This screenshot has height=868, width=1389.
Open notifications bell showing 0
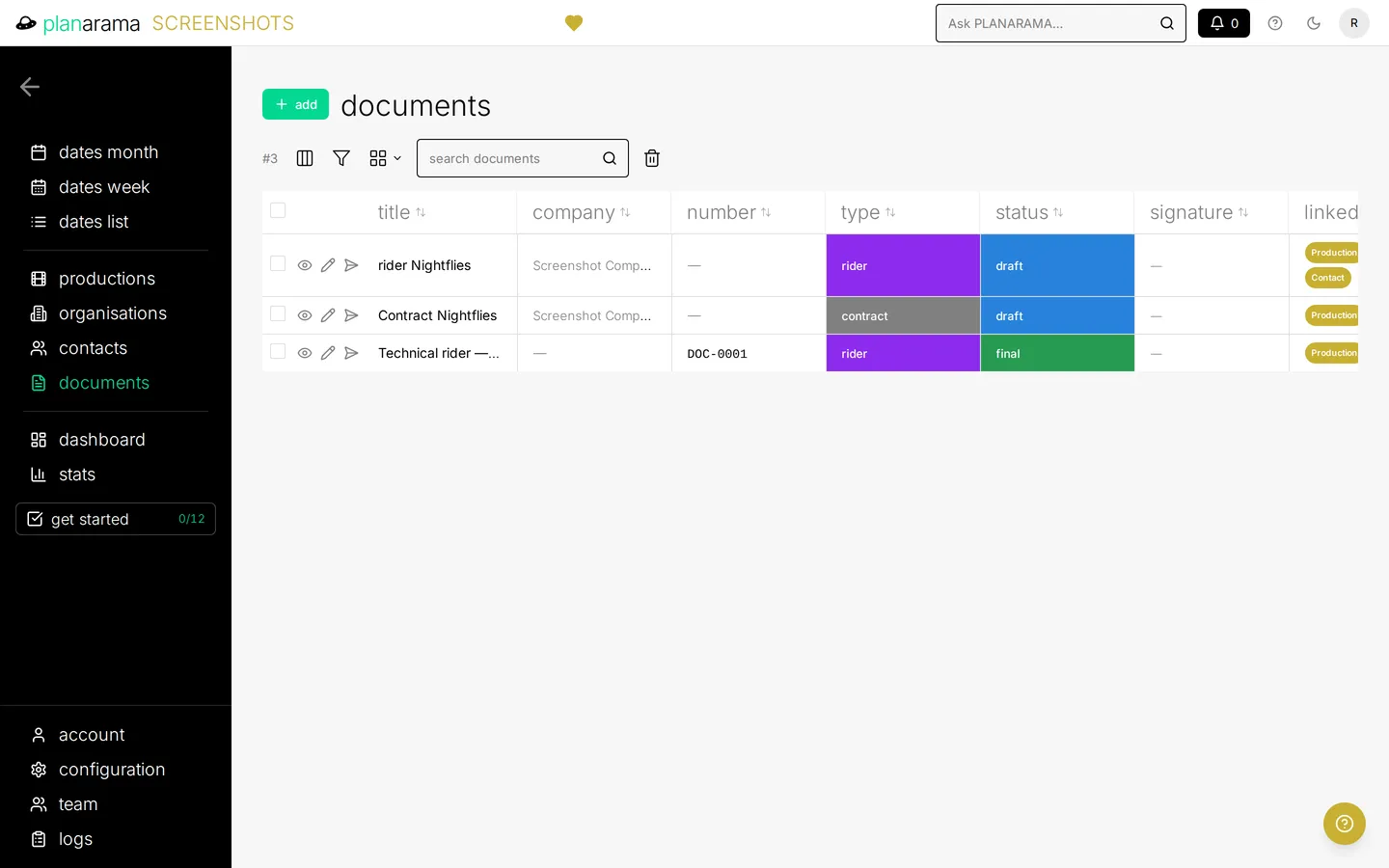(x=1223, y=23)
